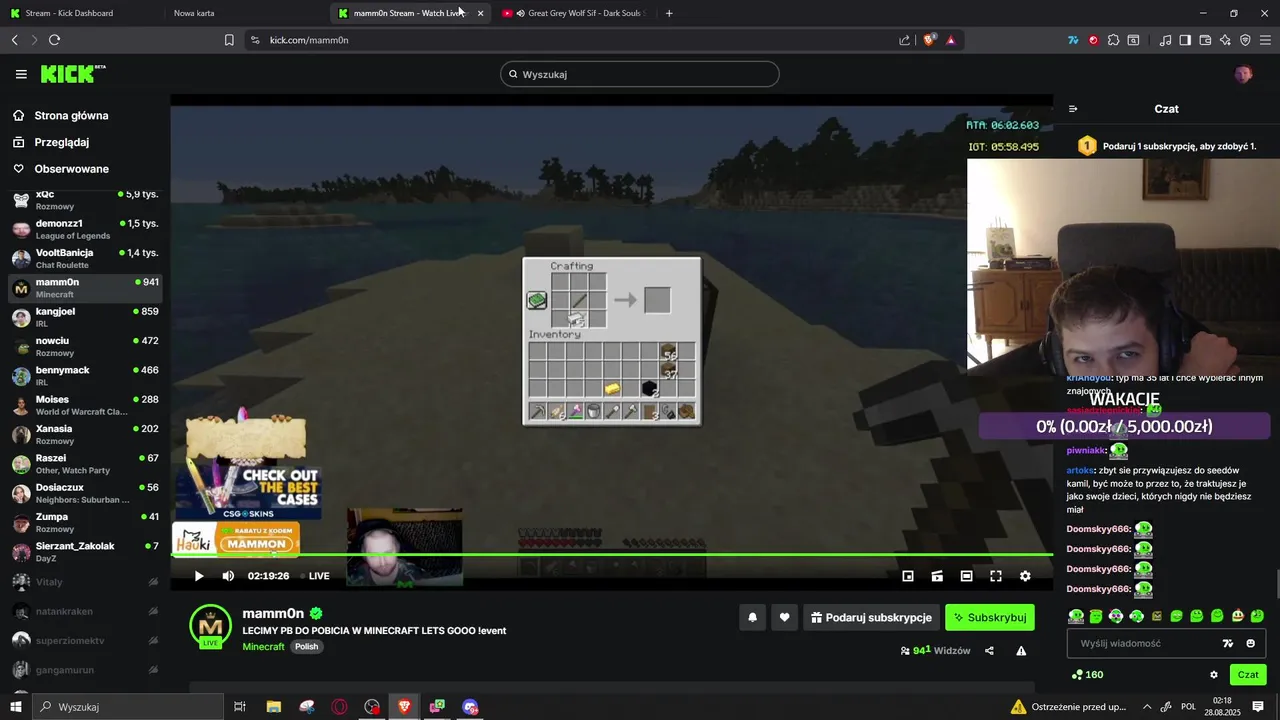Click the green Subskrybuj button
1280x720 pixels.
pyautogui.click(x=990, y=618)
